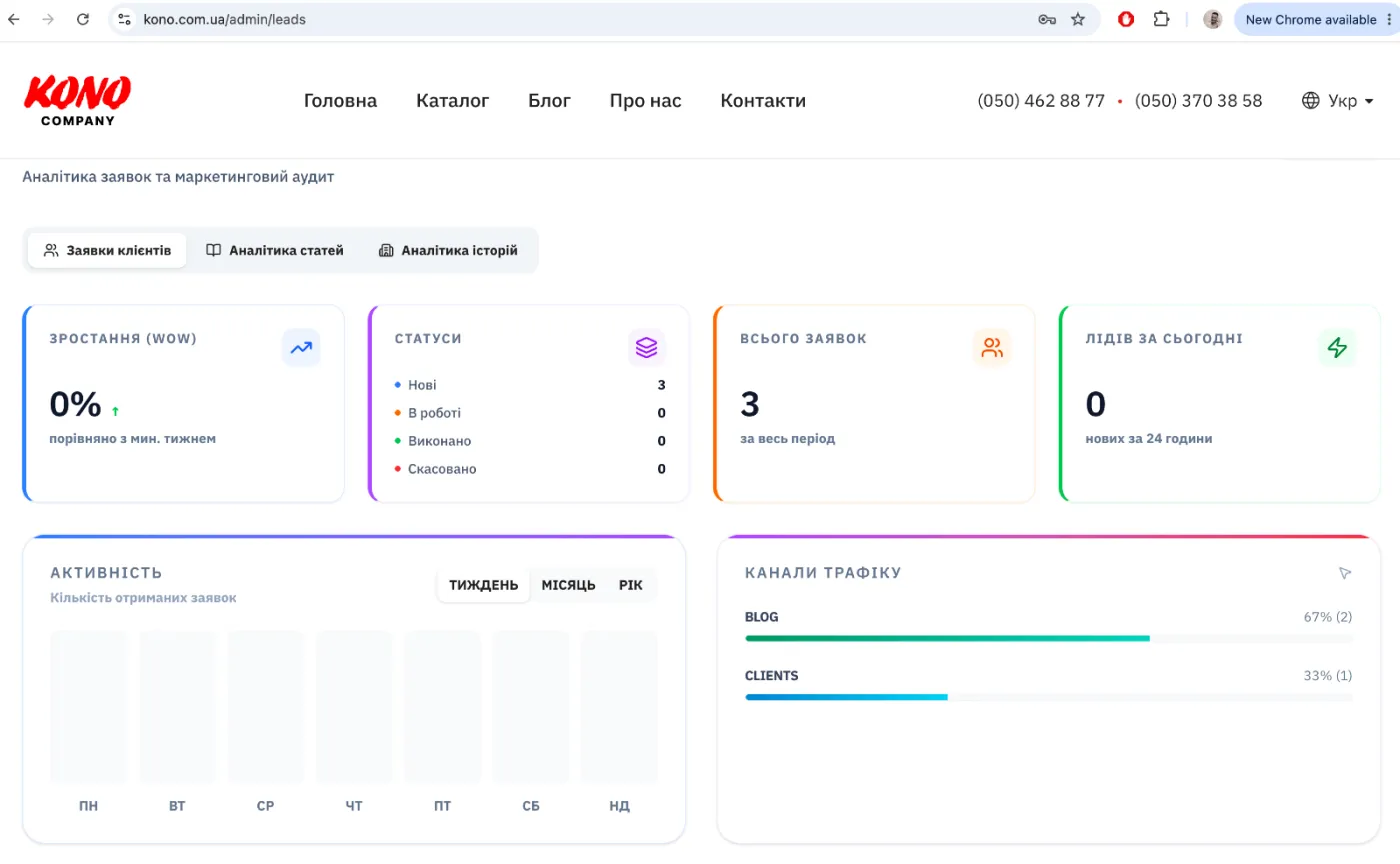Viewport: 1400px width, 864px height.
Task: Bookmark this page with the star icon
Action: (1078, 19)
